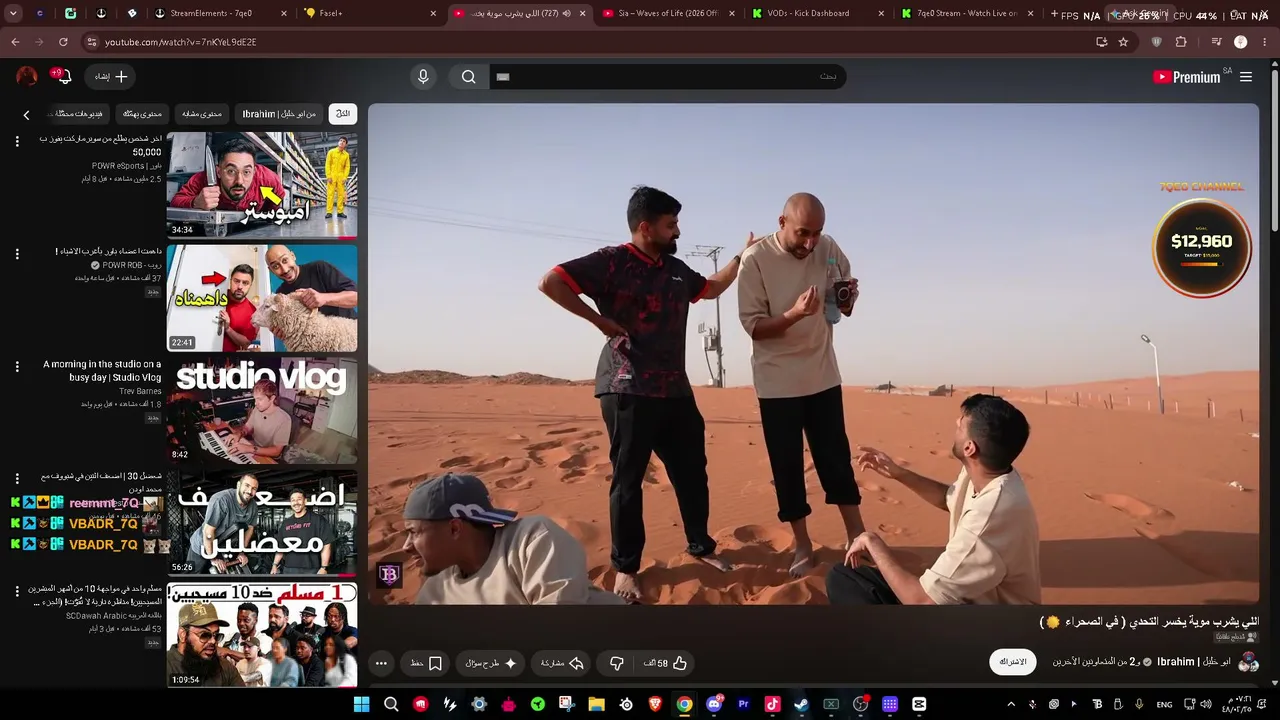Open Chrome profile avatar in toolbar
This screenshot has width=1280, height=720.
pyautogui.click(x=1241, y=42)
